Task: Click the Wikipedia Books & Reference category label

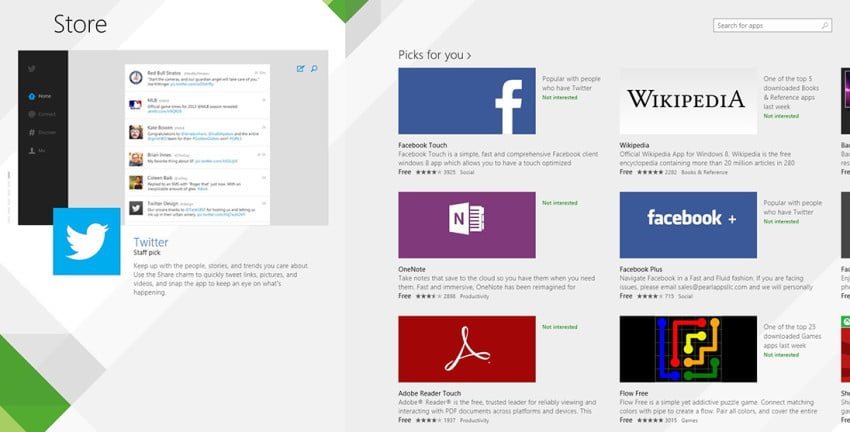Action: [x=705, y=172]
